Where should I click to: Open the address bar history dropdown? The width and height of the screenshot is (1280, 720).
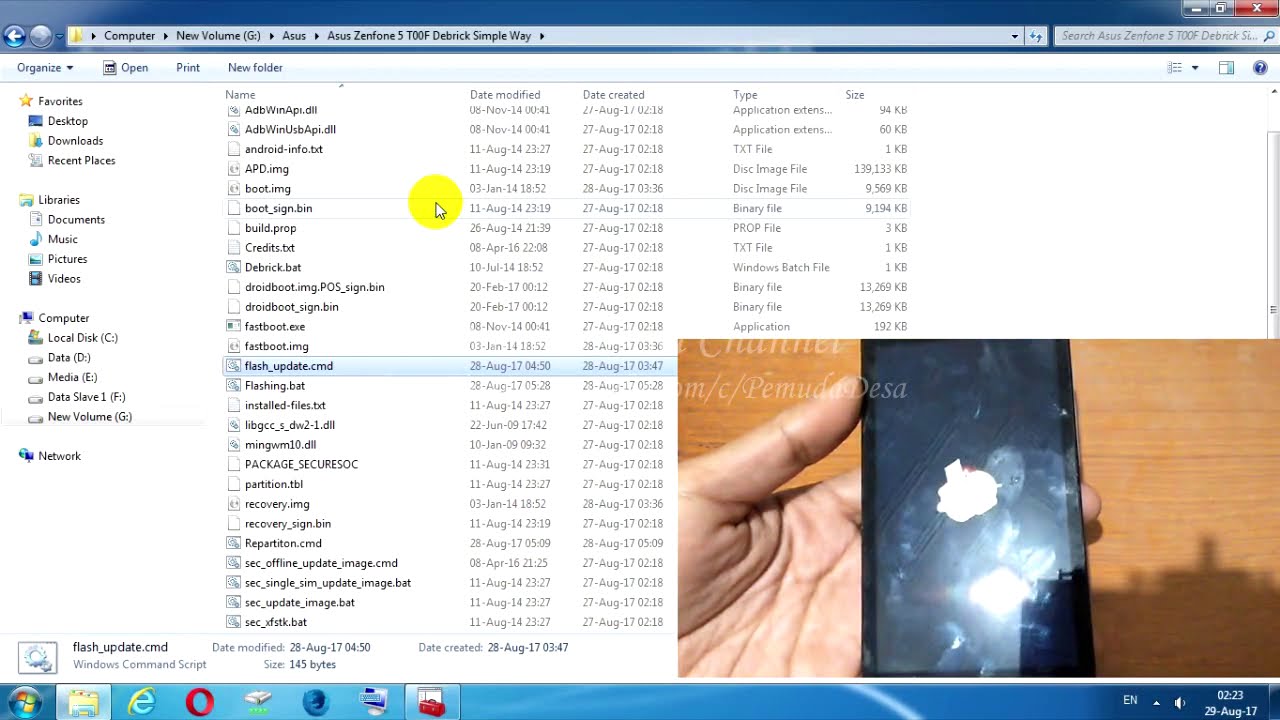point(1014,36)
